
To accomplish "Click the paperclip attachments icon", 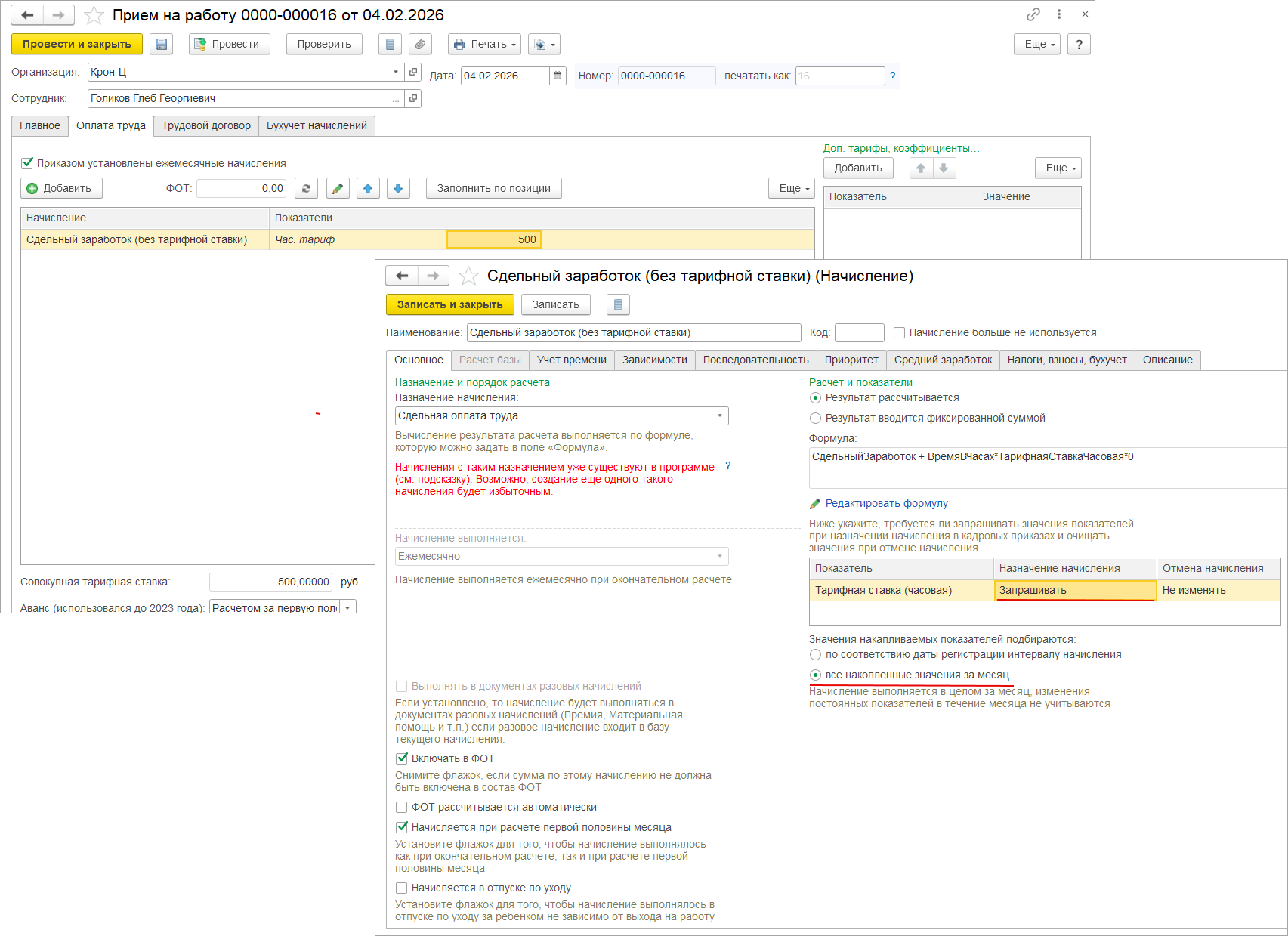I will point(420,45).
